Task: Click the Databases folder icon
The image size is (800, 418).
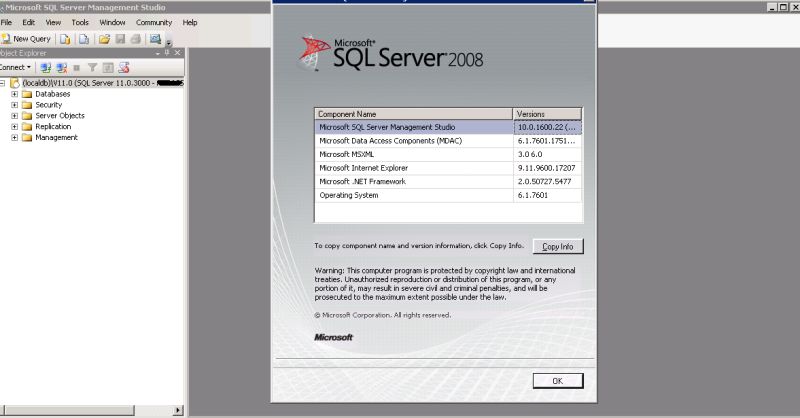Action: (x=27, y=94)
